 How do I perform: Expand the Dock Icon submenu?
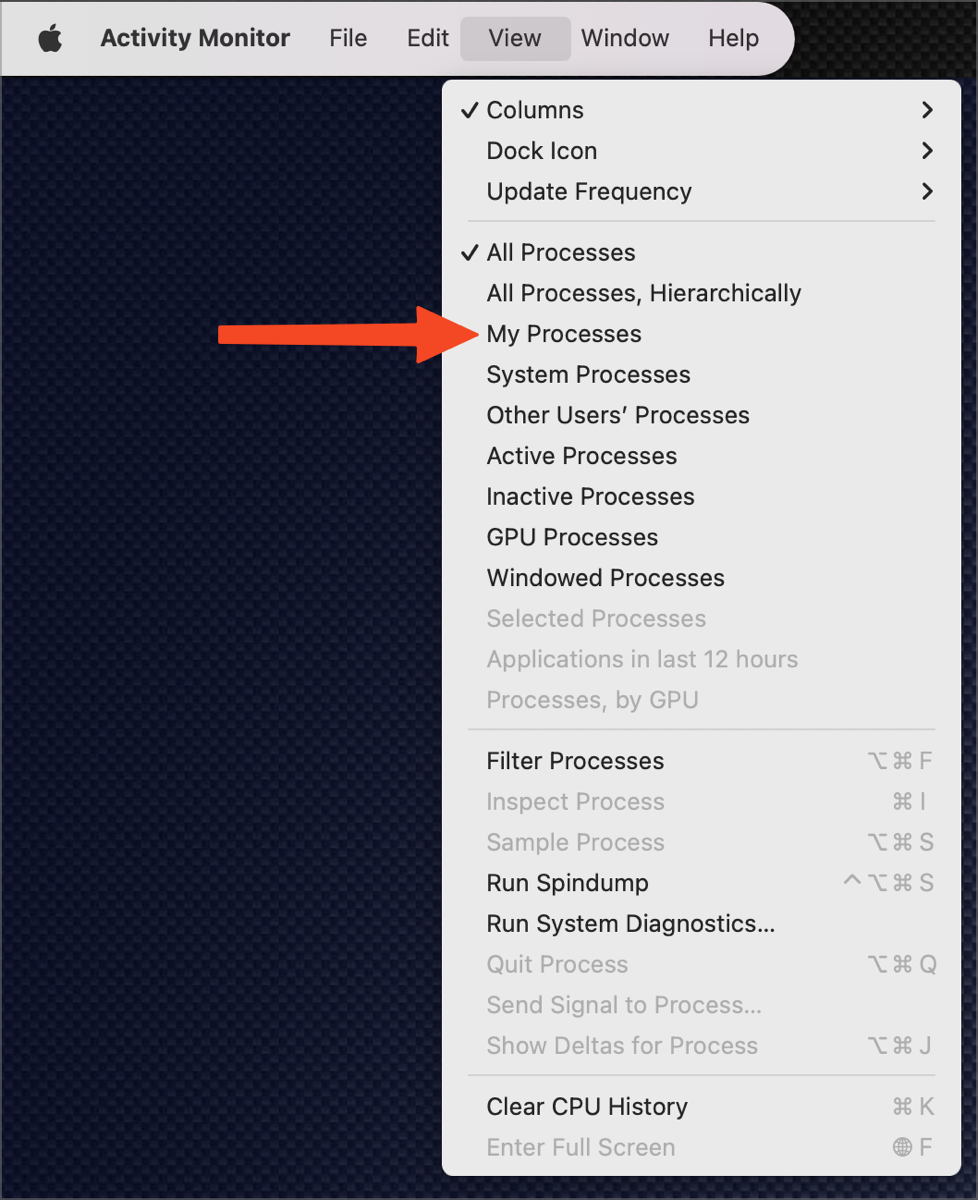(541, 151)
